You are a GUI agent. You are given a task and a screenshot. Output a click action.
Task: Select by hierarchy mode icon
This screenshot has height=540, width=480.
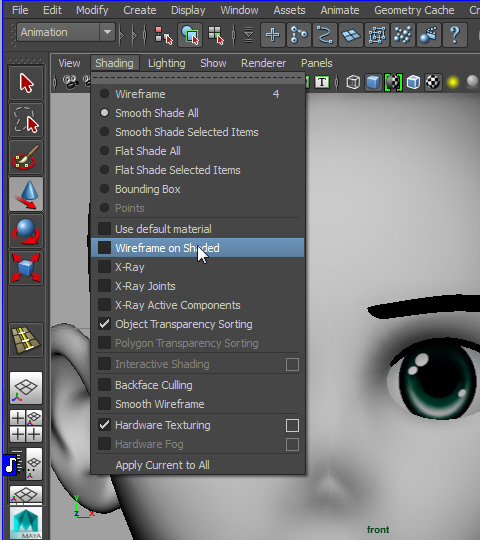click(x=163, y=34)
